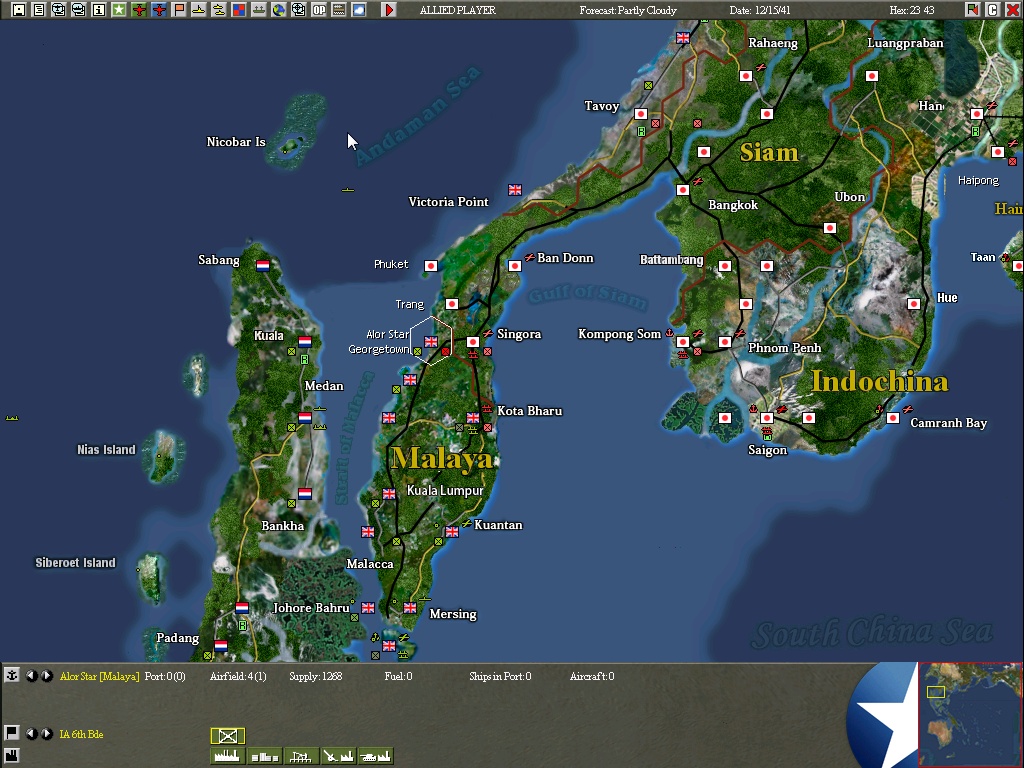
Task: Click the black flag icon beside IA 6th Bde
Action: pos(11,733)
